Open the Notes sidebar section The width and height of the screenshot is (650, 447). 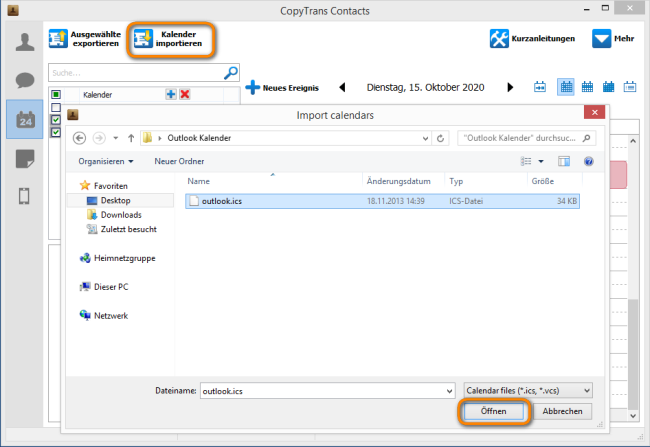click(24, 159)
